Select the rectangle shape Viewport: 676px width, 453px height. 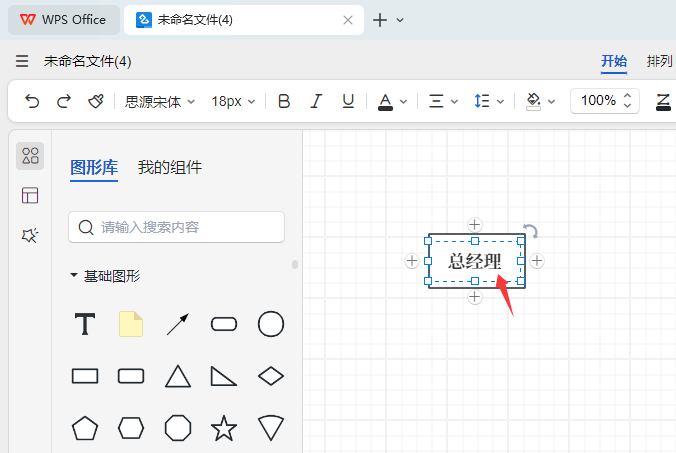pyautogui.click(x=85, y=376)
